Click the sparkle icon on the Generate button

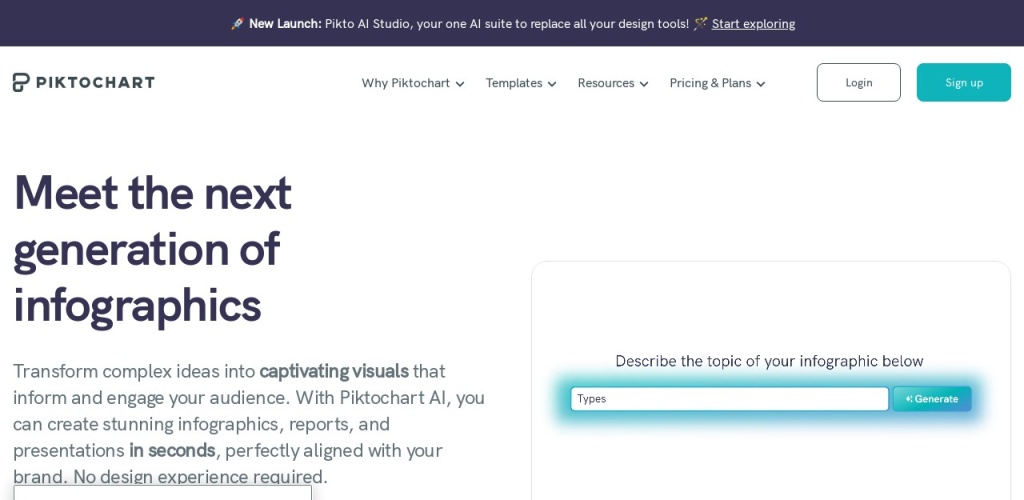pos(909,399)
